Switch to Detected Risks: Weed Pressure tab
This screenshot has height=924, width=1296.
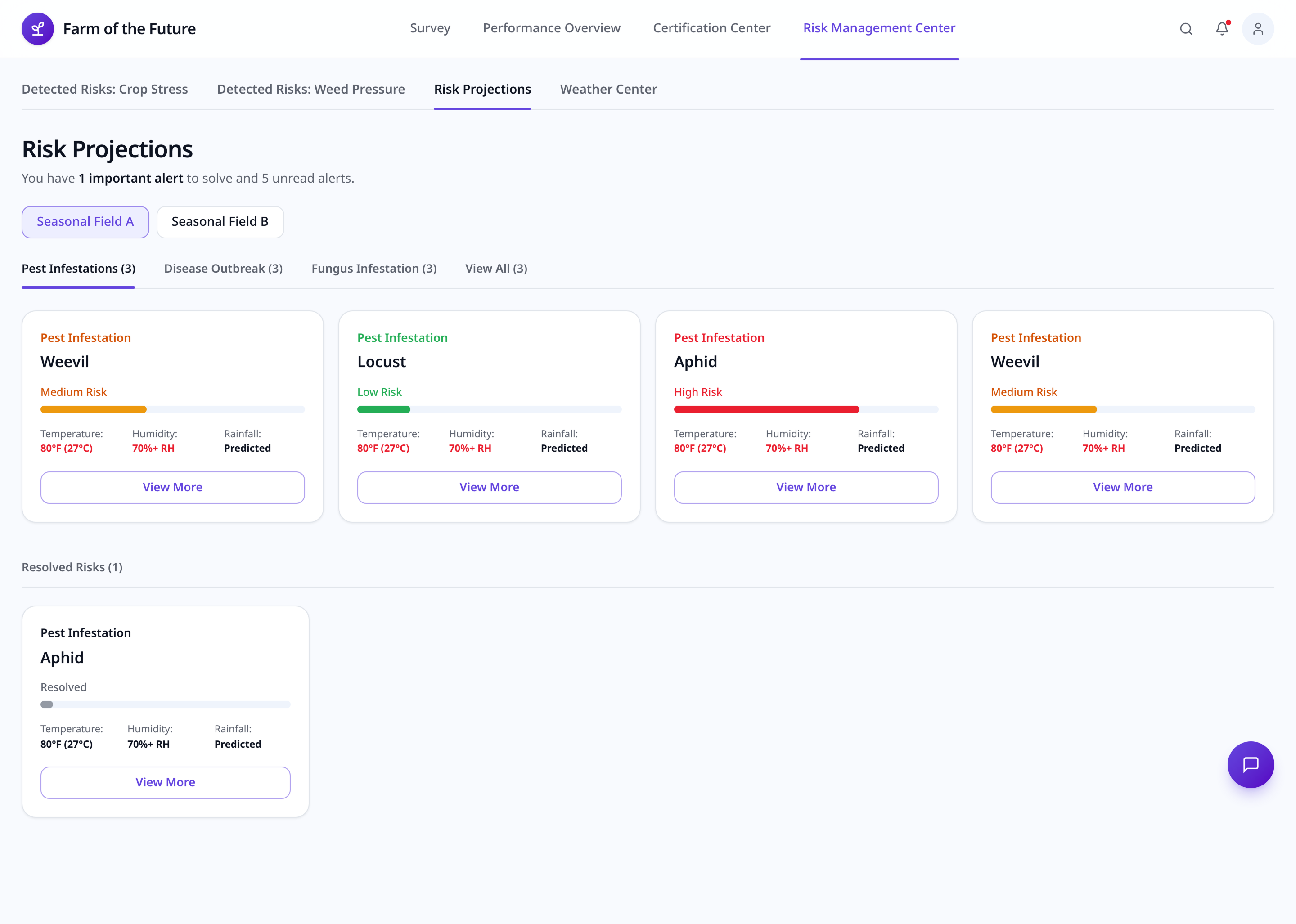click(311, 90)
